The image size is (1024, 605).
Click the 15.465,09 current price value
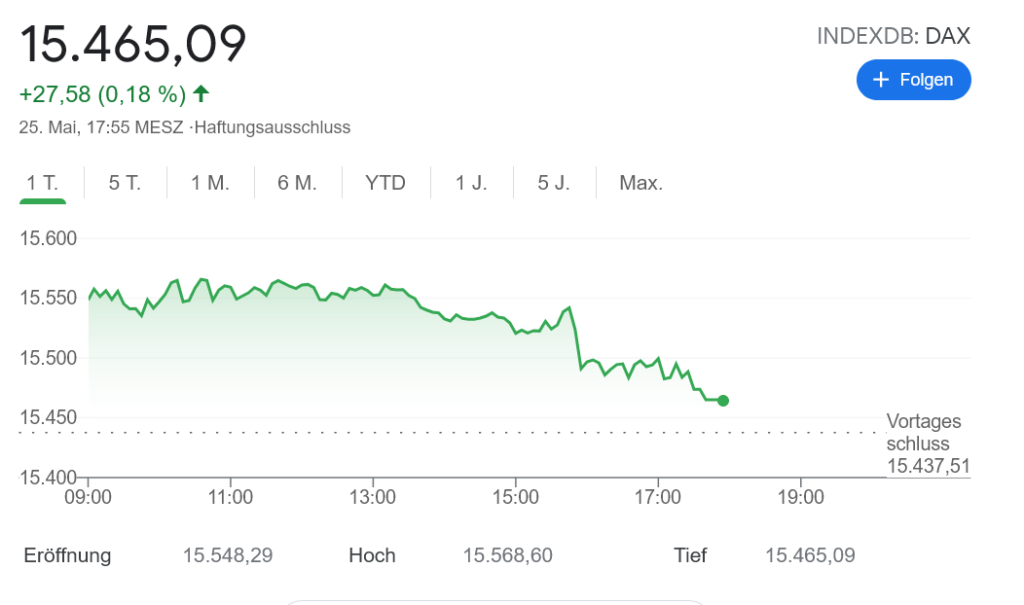pyautogui.click(x=133, y=45)
